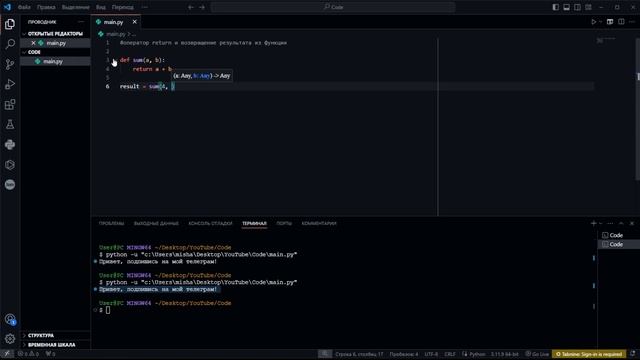This screenshot has height=360, width=640.
Task: Open the Python extension sidebar icon
Action: click(10, 144)
